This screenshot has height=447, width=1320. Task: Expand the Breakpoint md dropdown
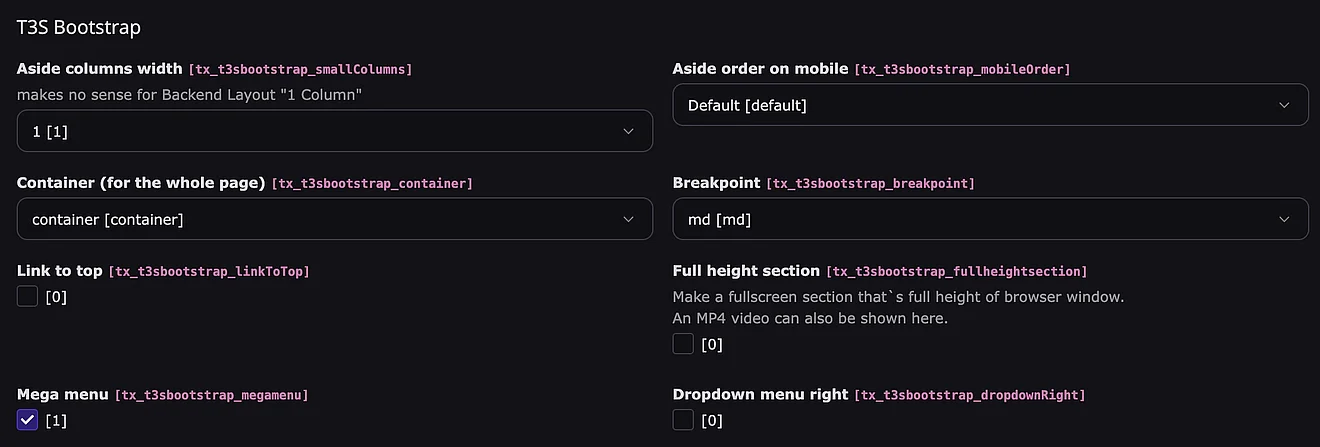click(990, 219)
